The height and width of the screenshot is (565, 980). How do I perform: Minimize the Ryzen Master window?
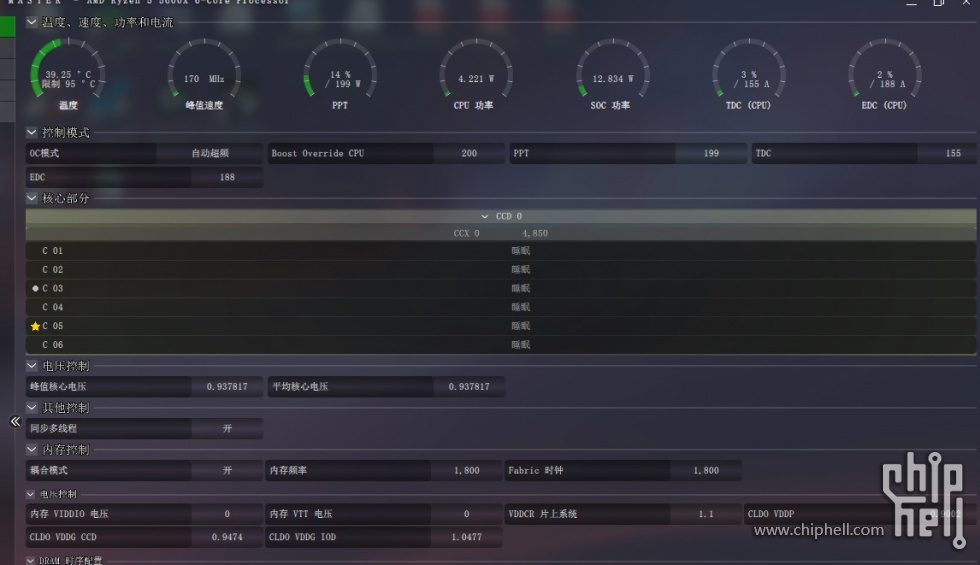tap(912, 3)
